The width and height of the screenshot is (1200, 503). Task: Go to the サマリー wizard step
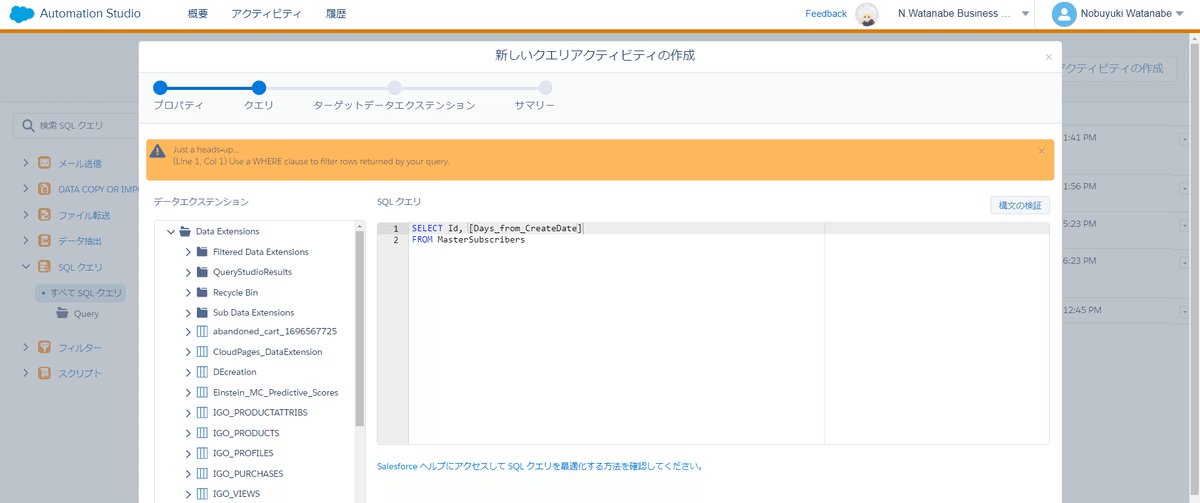click(x=545, y=88)
